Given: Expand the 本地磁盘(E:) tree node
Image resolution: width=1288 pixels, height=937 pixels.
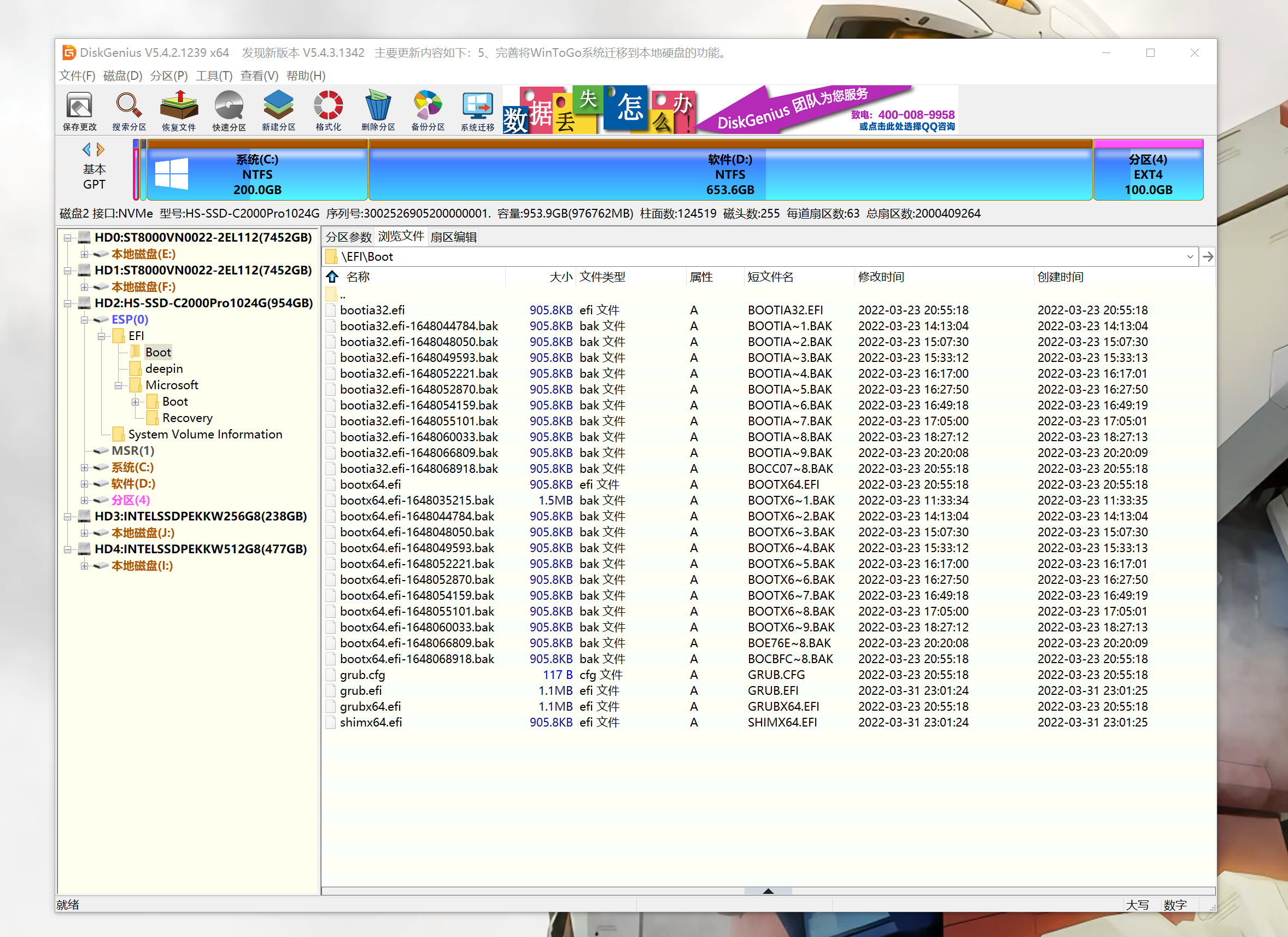Looking at the screenshot, I should point(84,254).
